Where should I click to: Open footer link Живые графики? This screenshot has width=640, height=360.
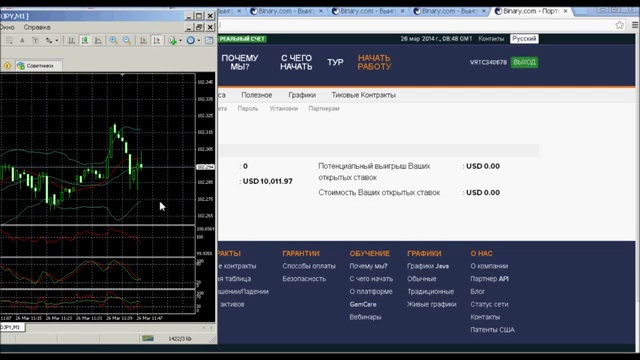click(x=432, y=304)
